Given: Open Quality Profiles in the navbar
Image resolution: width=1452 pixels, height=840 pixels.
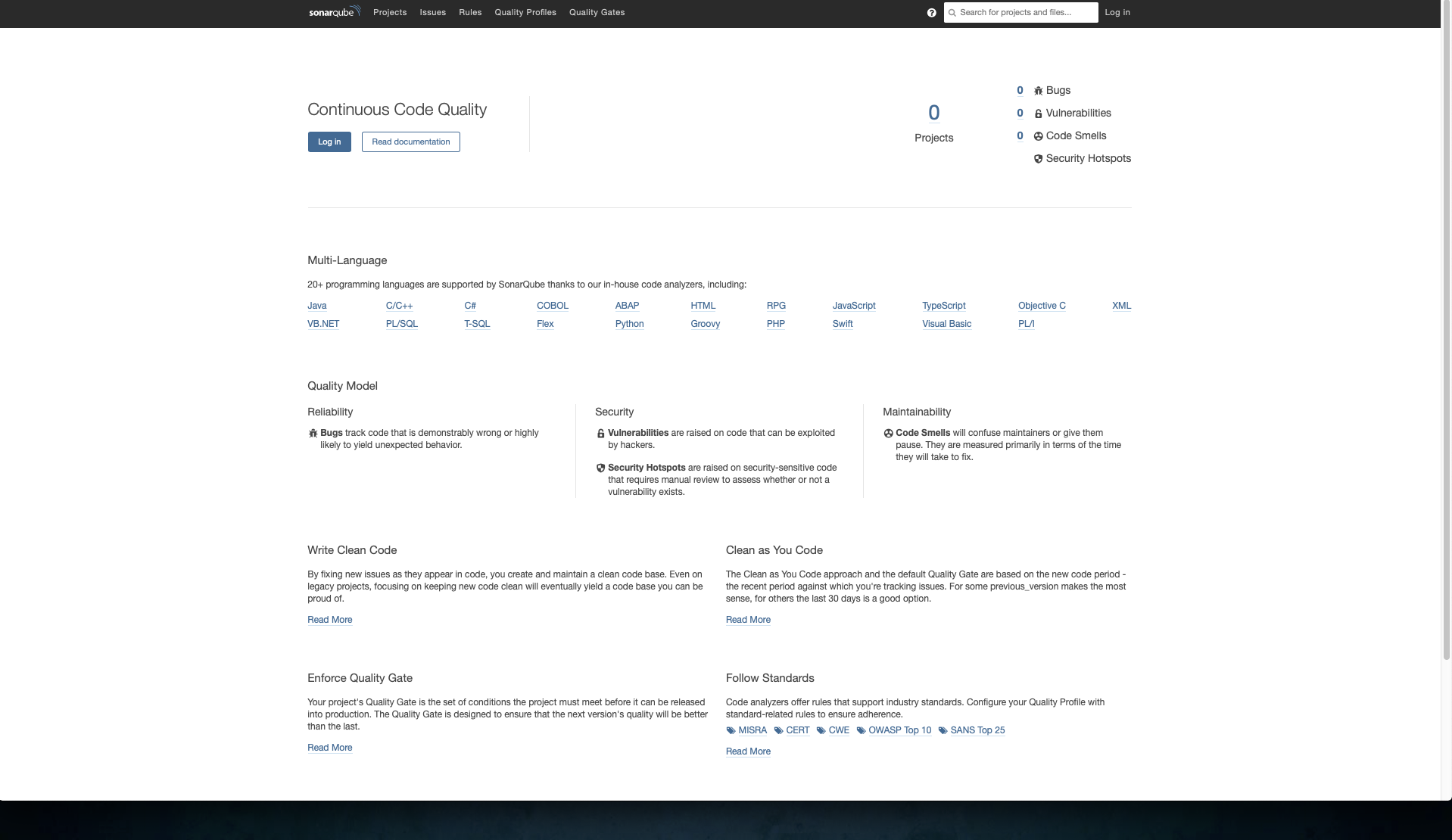Looking at the screenshot, I should click(525, 12).
